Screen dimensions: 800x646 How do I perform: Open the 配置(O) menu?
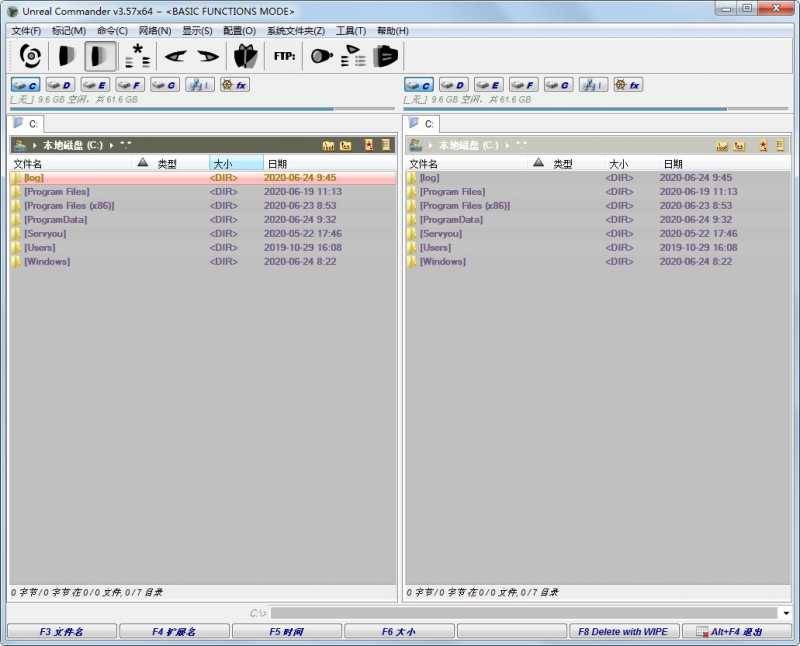[x=239, y=31]
